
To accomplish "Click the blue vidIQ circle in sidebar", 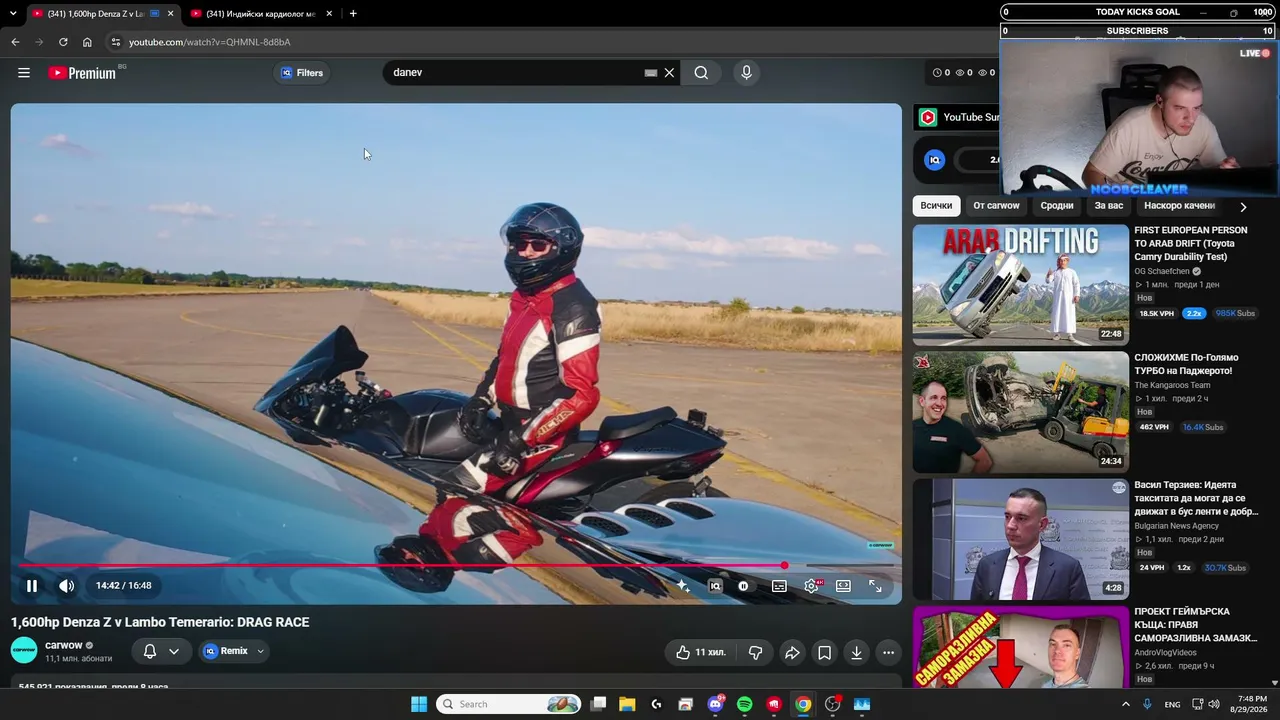I will click(x=934, y=160).
